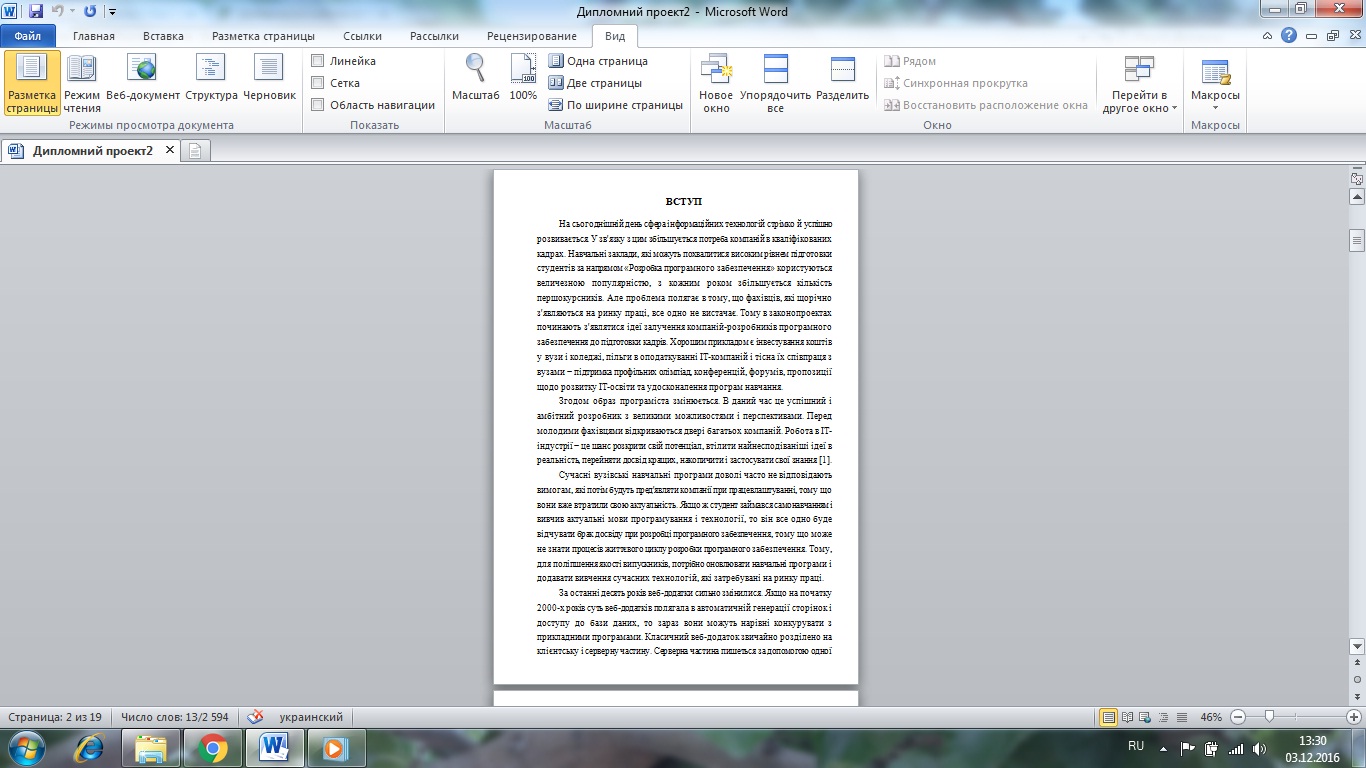
Task: Collapse the ribbon with the caret button
Action: click(x=1269, y=36)
